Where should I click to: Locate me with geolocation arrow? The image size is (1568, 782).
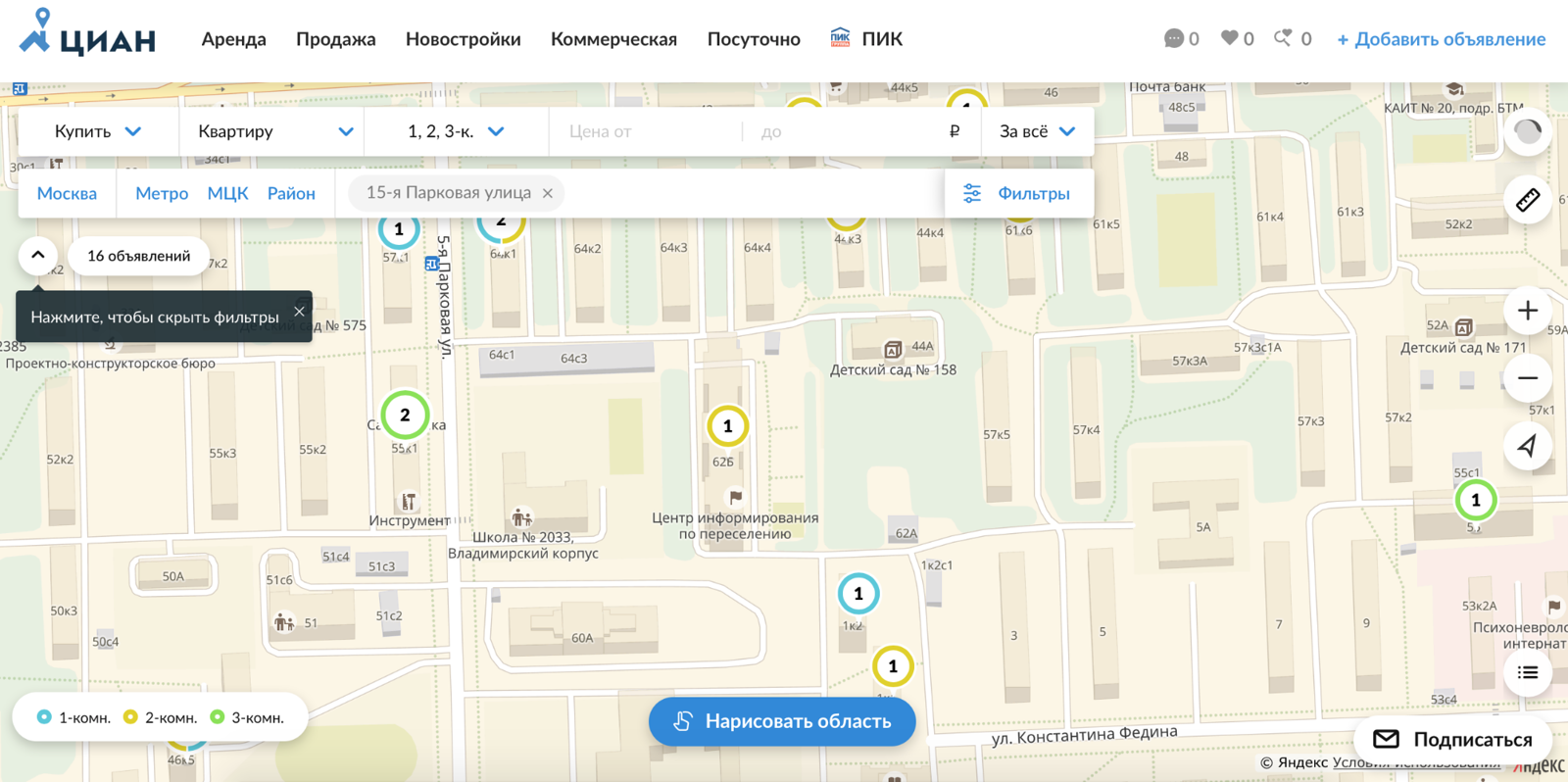(x=1527, y=446)
